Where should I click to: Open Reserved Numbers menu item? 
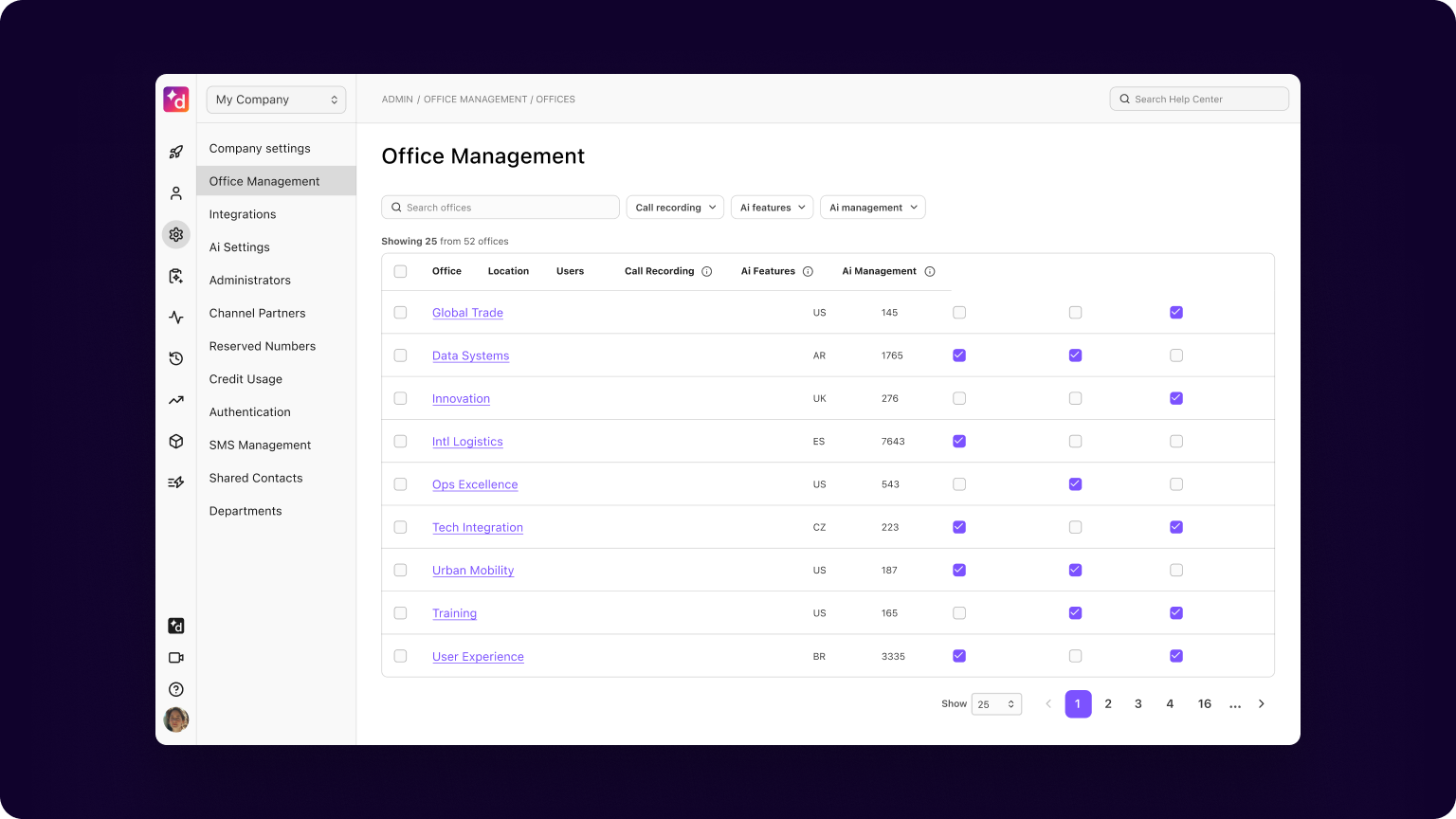(x=276, y=346)
